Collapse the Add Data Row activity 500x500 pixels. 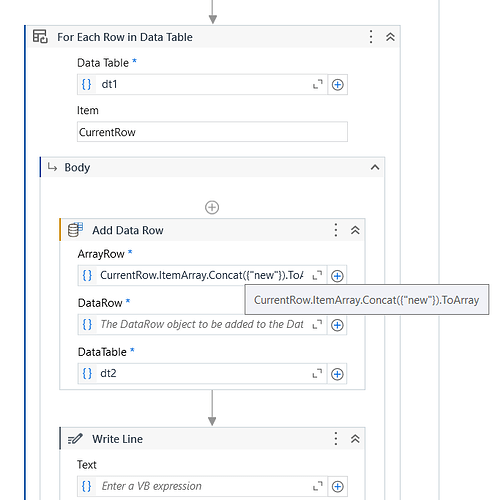coord(355,230)
